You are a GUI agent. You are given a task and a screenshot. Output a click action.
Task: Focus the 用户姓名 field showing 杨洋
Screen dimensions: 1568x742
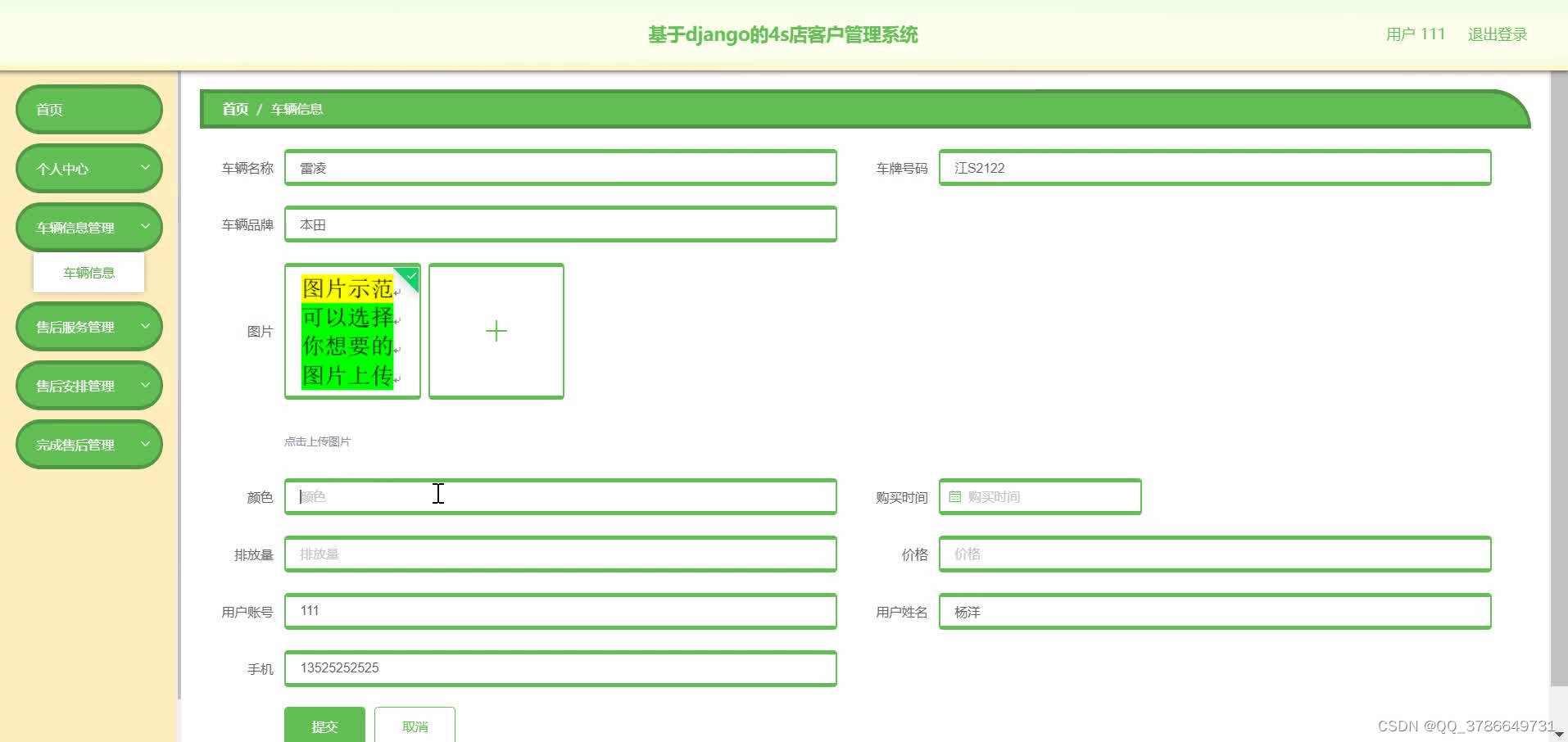[x=1215, y=611]
